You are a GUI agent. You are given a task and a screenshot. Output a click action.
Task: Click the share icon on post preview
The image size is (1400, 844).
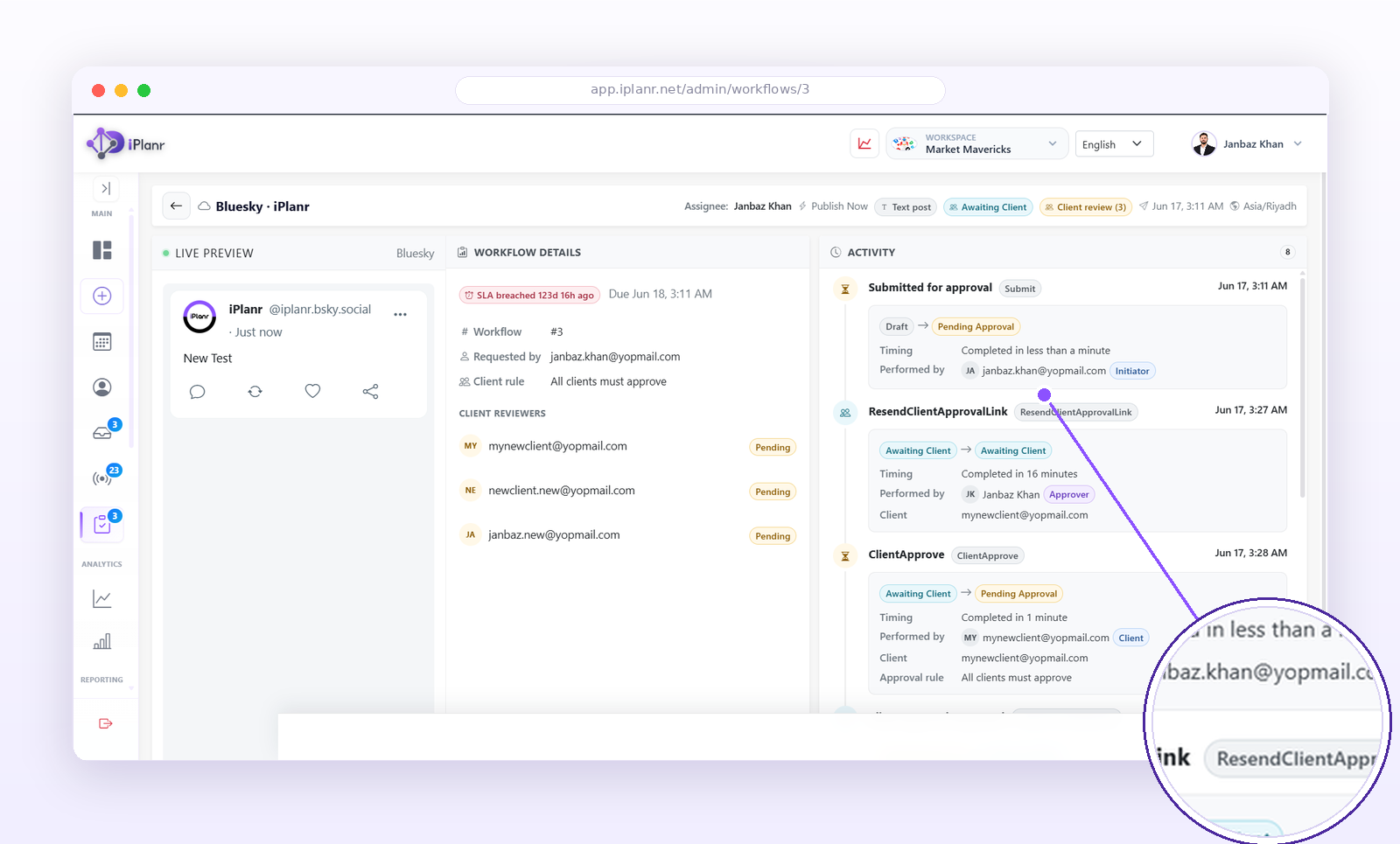click(x=370, y=392)
